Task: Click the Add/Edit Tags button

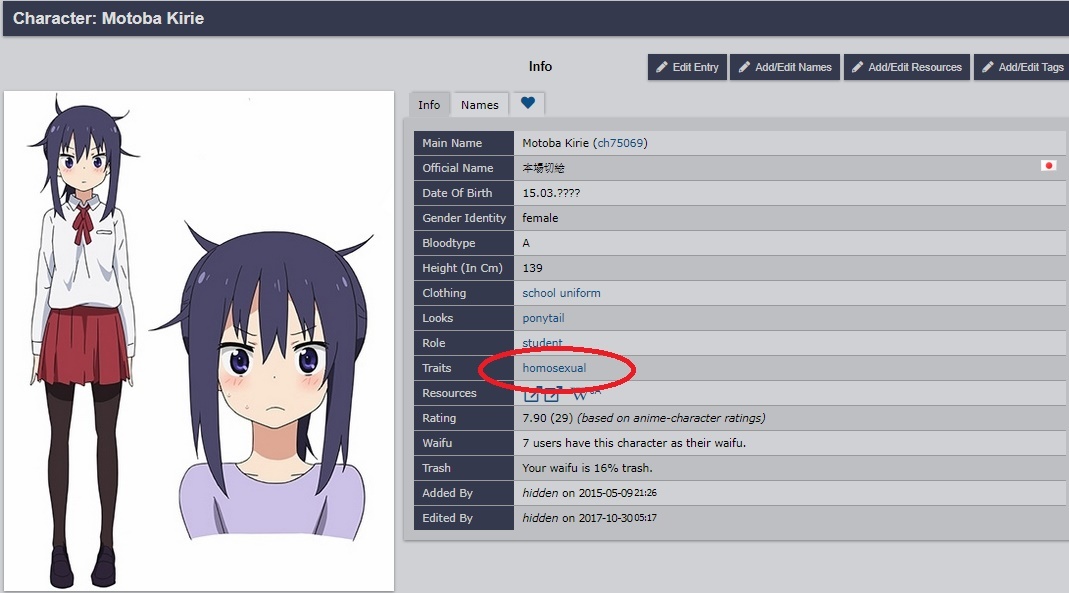Action: tap(1021, 67)
